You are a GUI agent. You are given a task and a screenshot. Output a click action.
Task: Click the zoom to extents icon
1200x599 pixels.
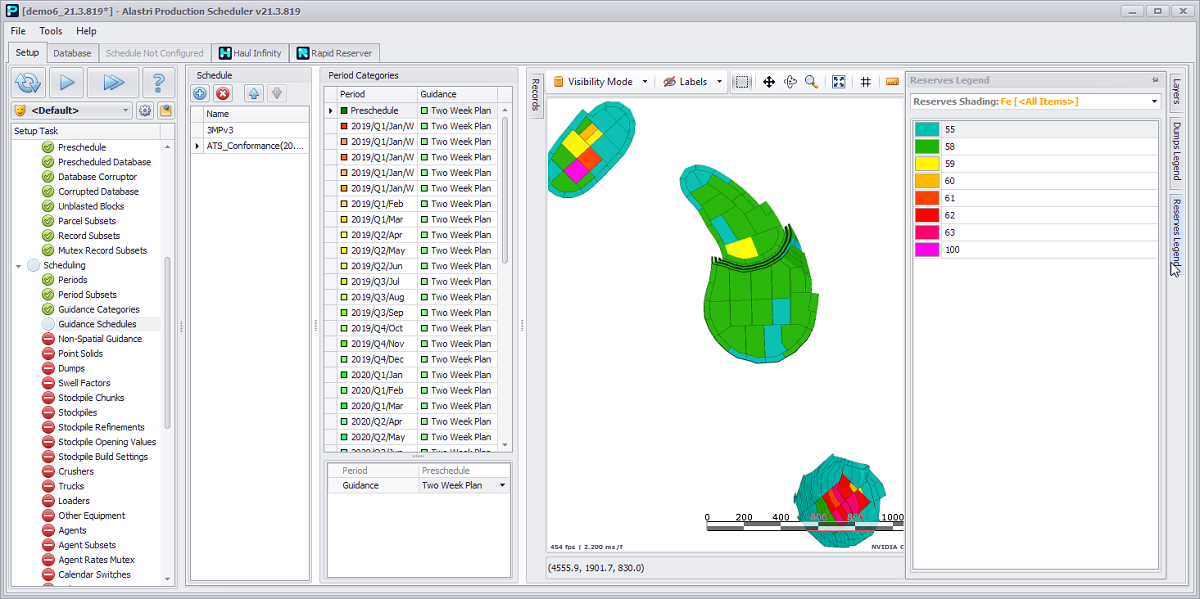pyautogui.click(x=839, y=82)
